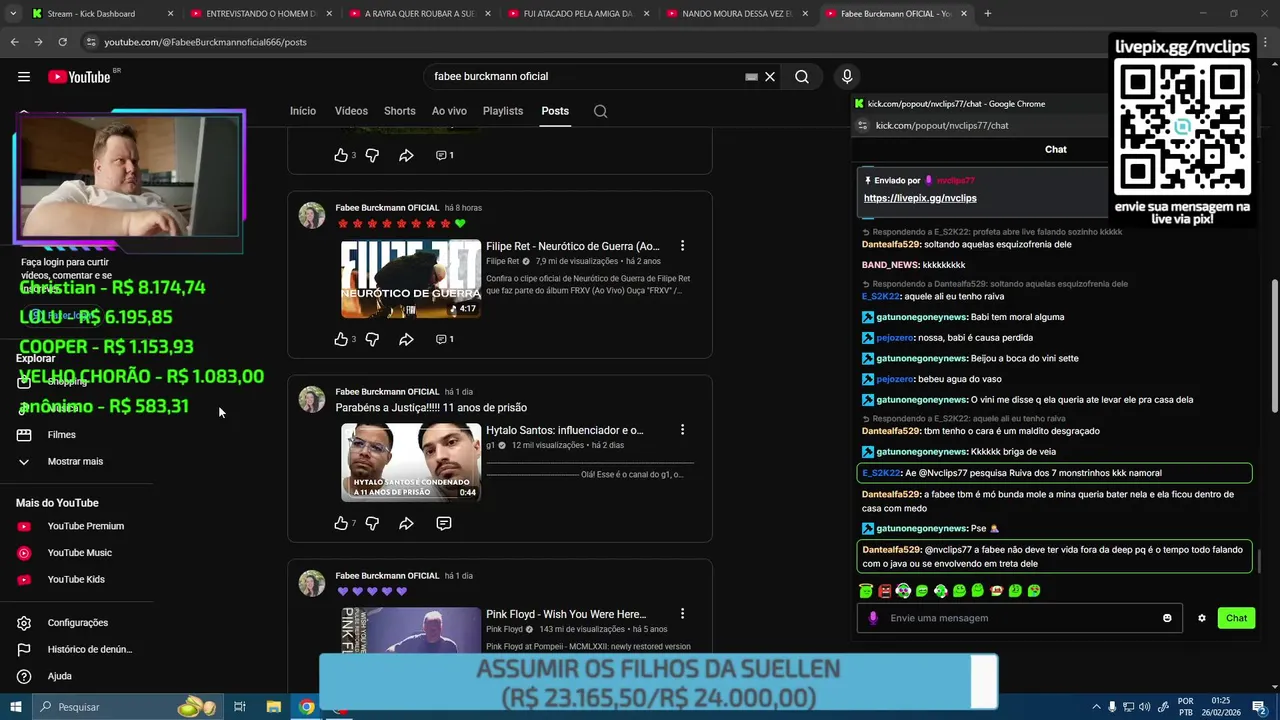Open the Windows Task View button
This screenshot has height=720, width=1280.
click(x=240, y=707)
